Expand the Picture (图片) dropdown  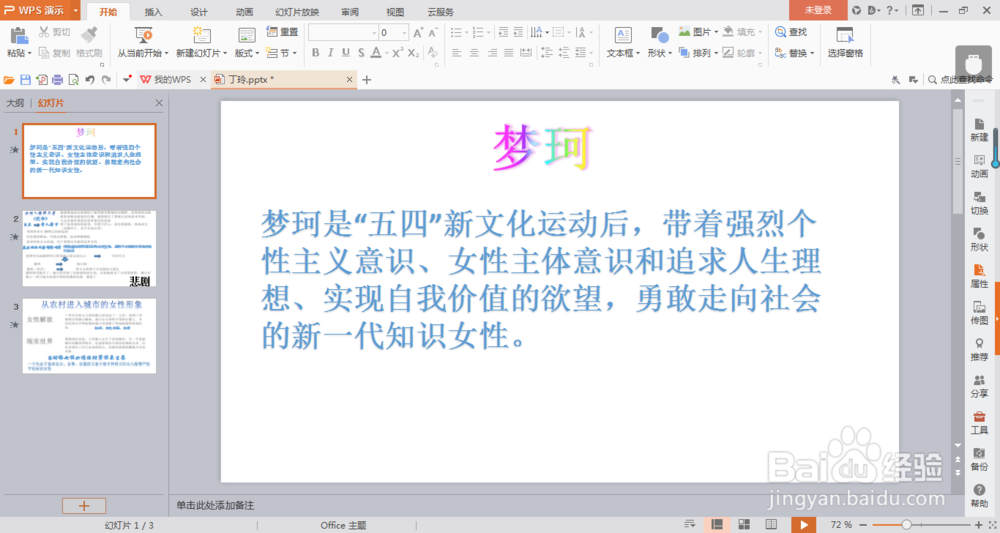(716, 31)
